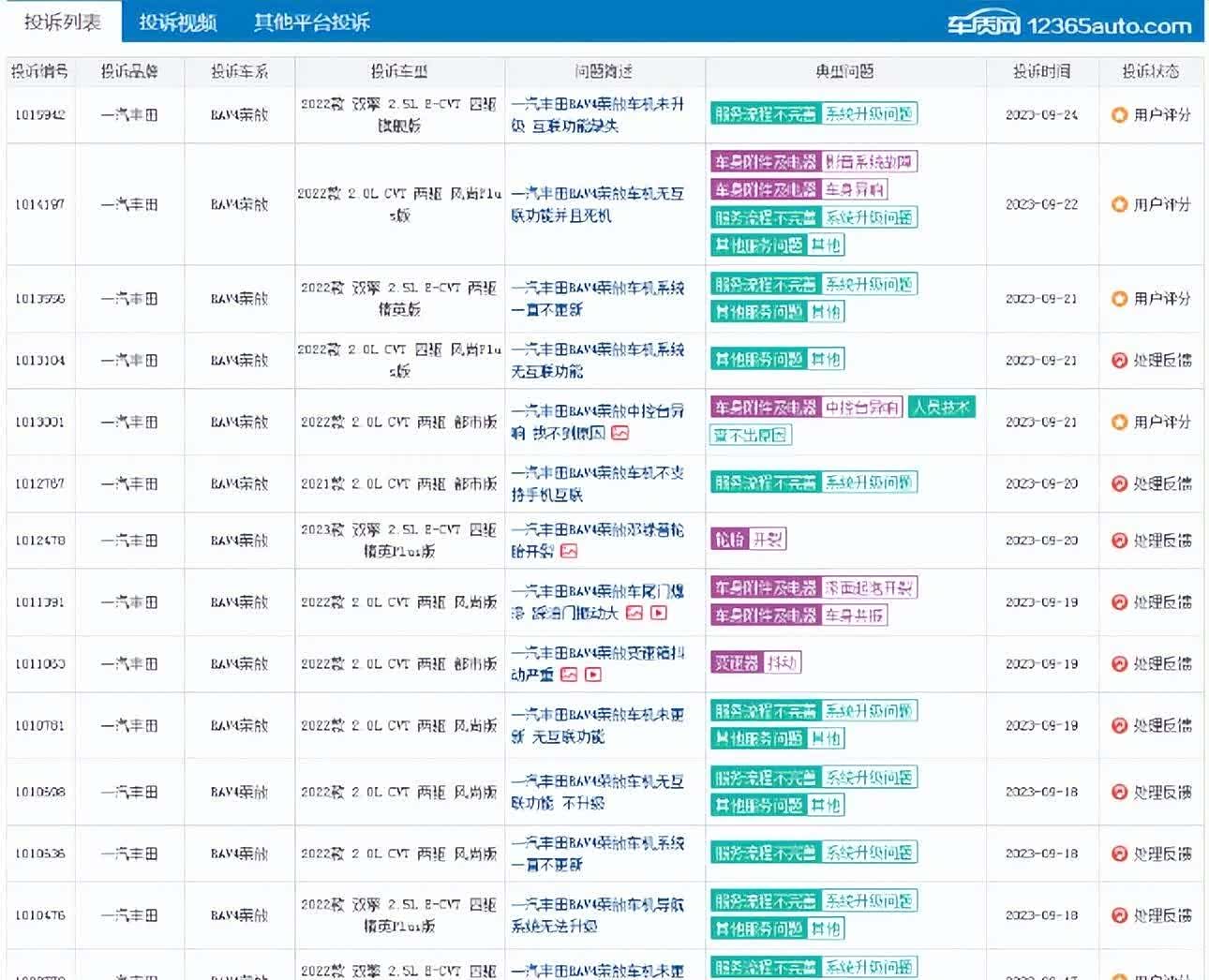Click the 处理反馈 icon in row 1010781

[x=1119, y=726]
